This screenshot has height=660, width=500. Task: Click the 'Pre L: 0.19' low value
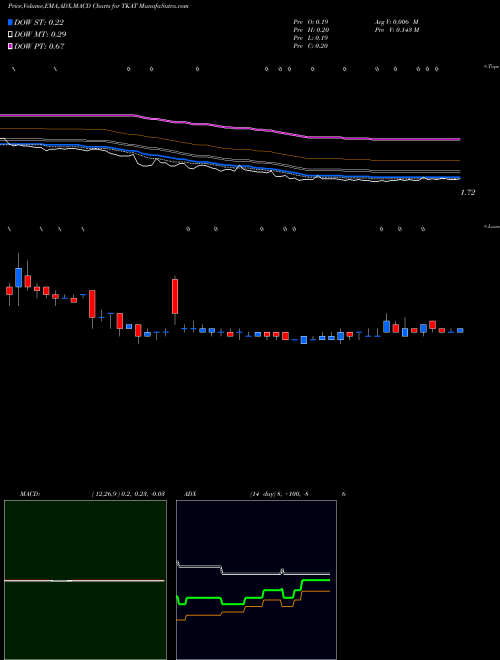click(x=311, y=38)
